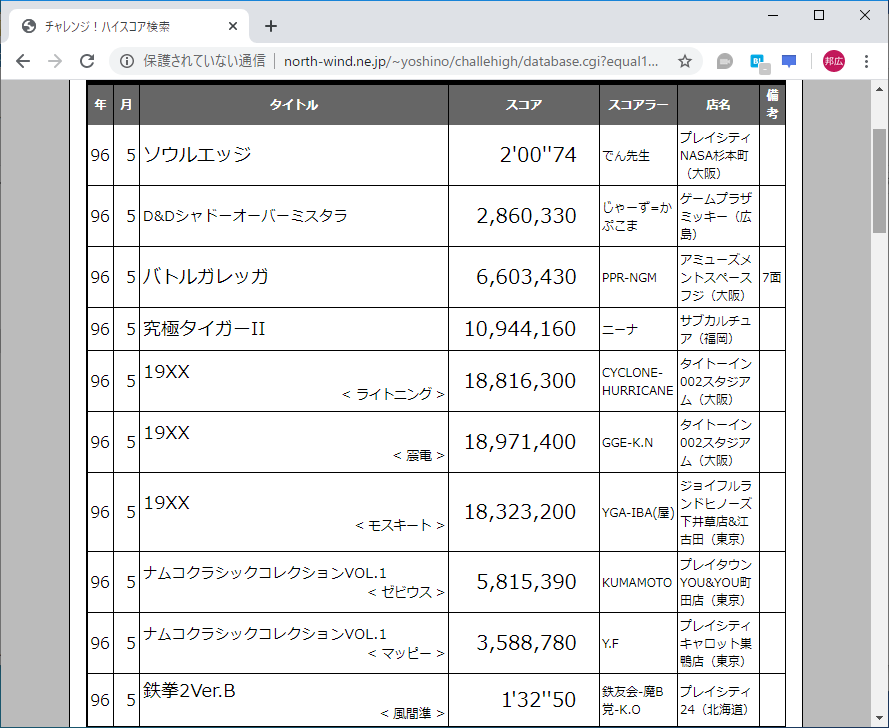
Task: Select the score 18,323,200
Action: 520,512
